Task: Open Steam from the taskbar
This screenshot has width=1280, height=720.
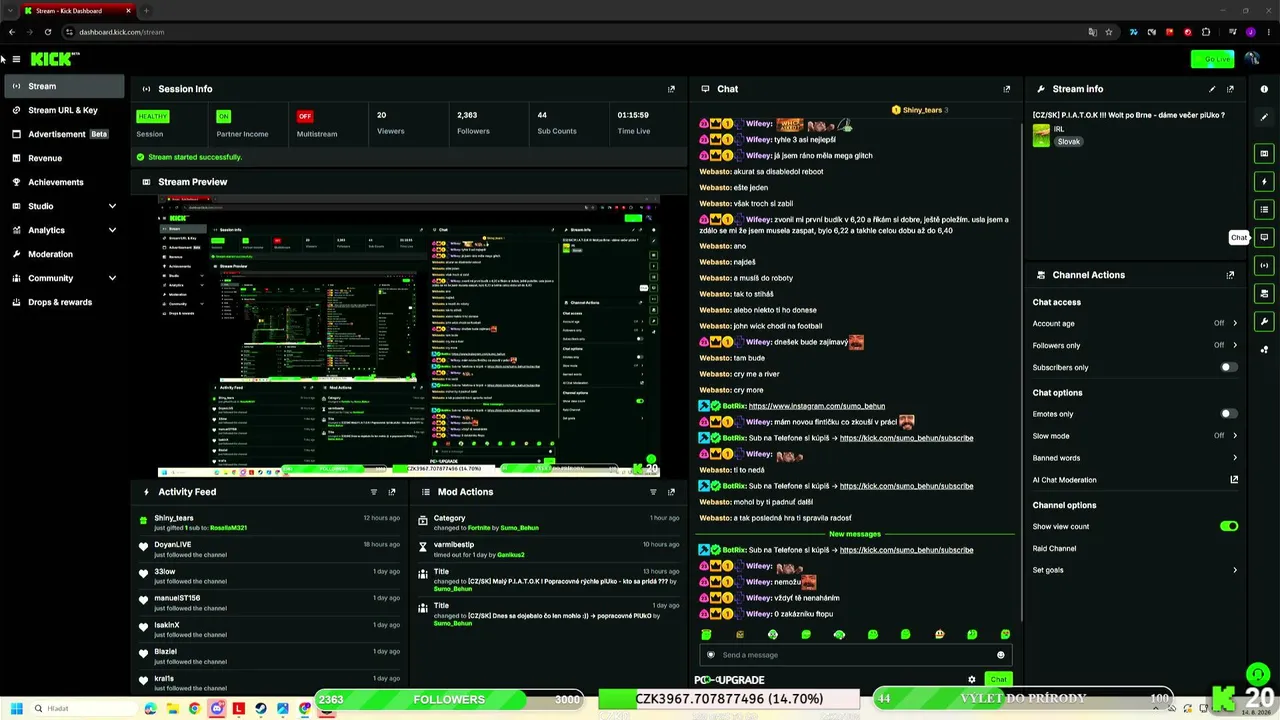Action: point(261,709)
